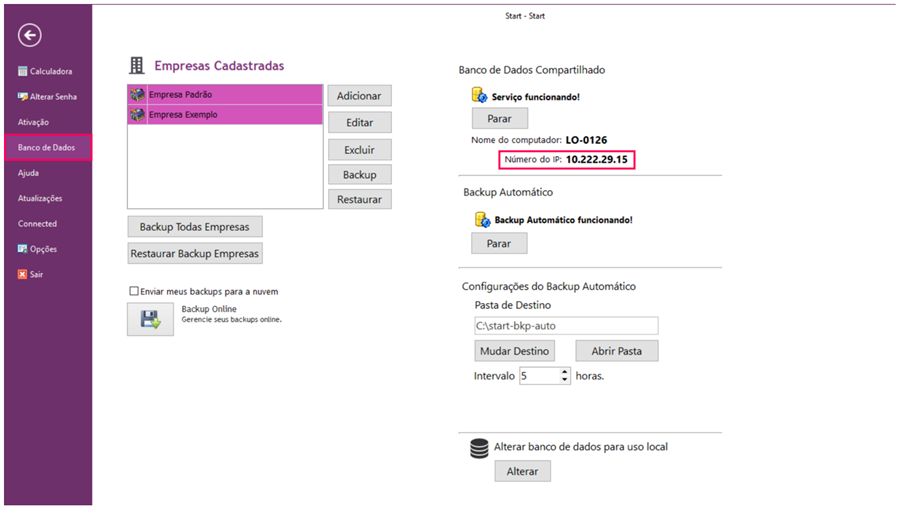Click the back arrow circle icon

click(30, 36)
